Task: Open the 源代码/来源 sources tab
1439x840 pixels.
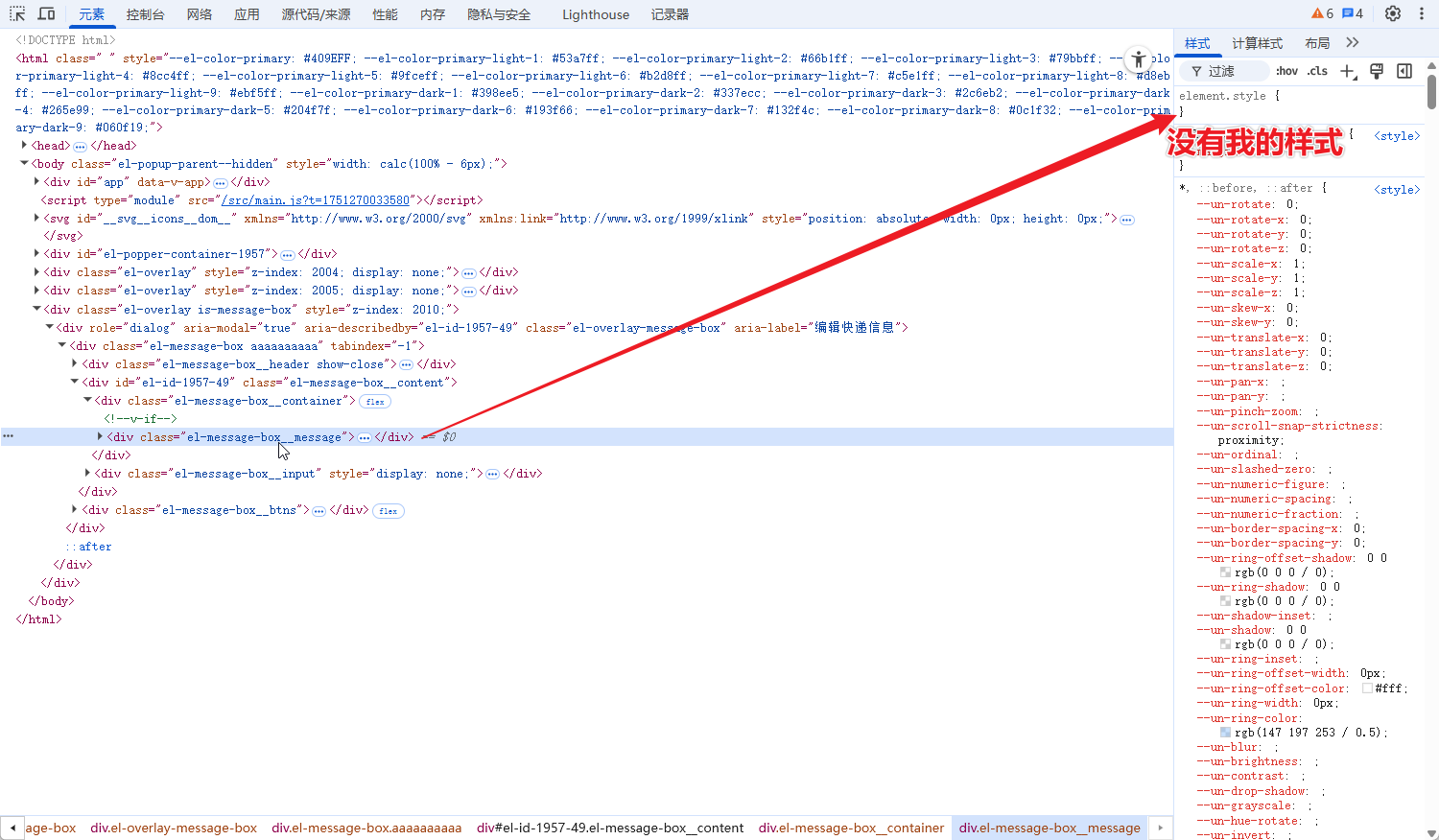Action: pyautogui.click(x=316, y=14)
